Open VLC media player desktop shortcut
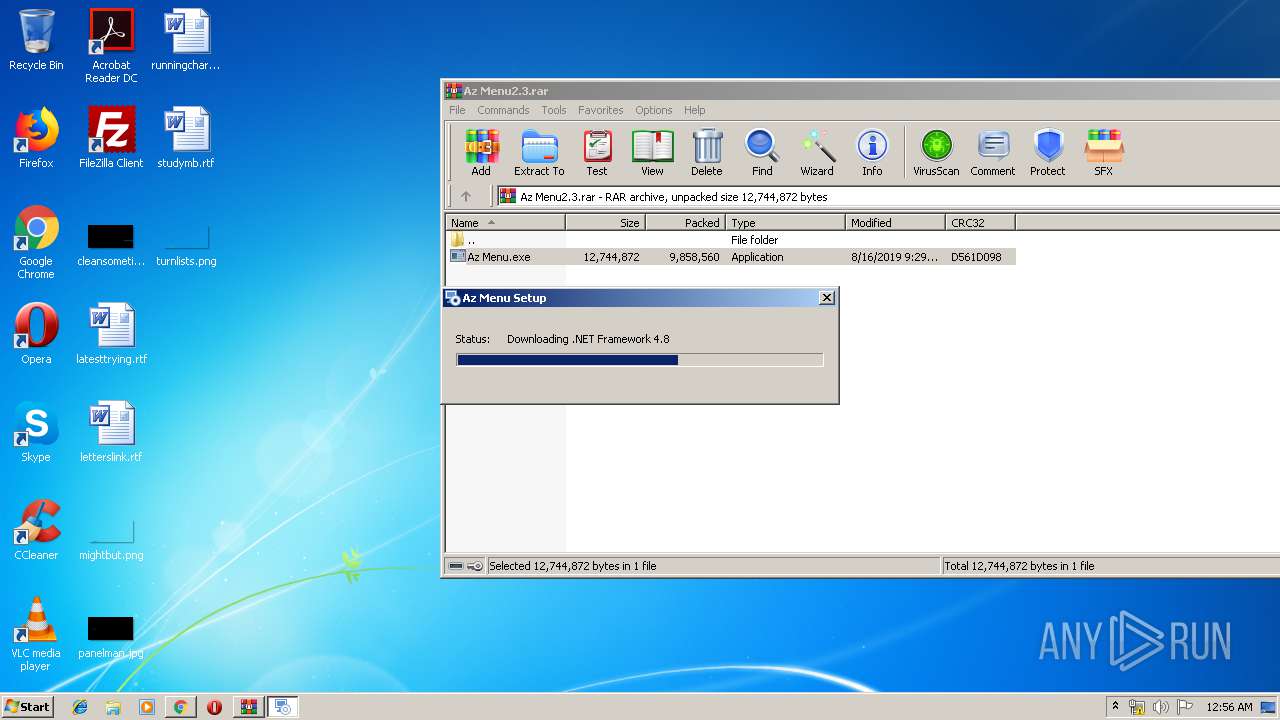The image size is (1280, 720). [36, 634]
